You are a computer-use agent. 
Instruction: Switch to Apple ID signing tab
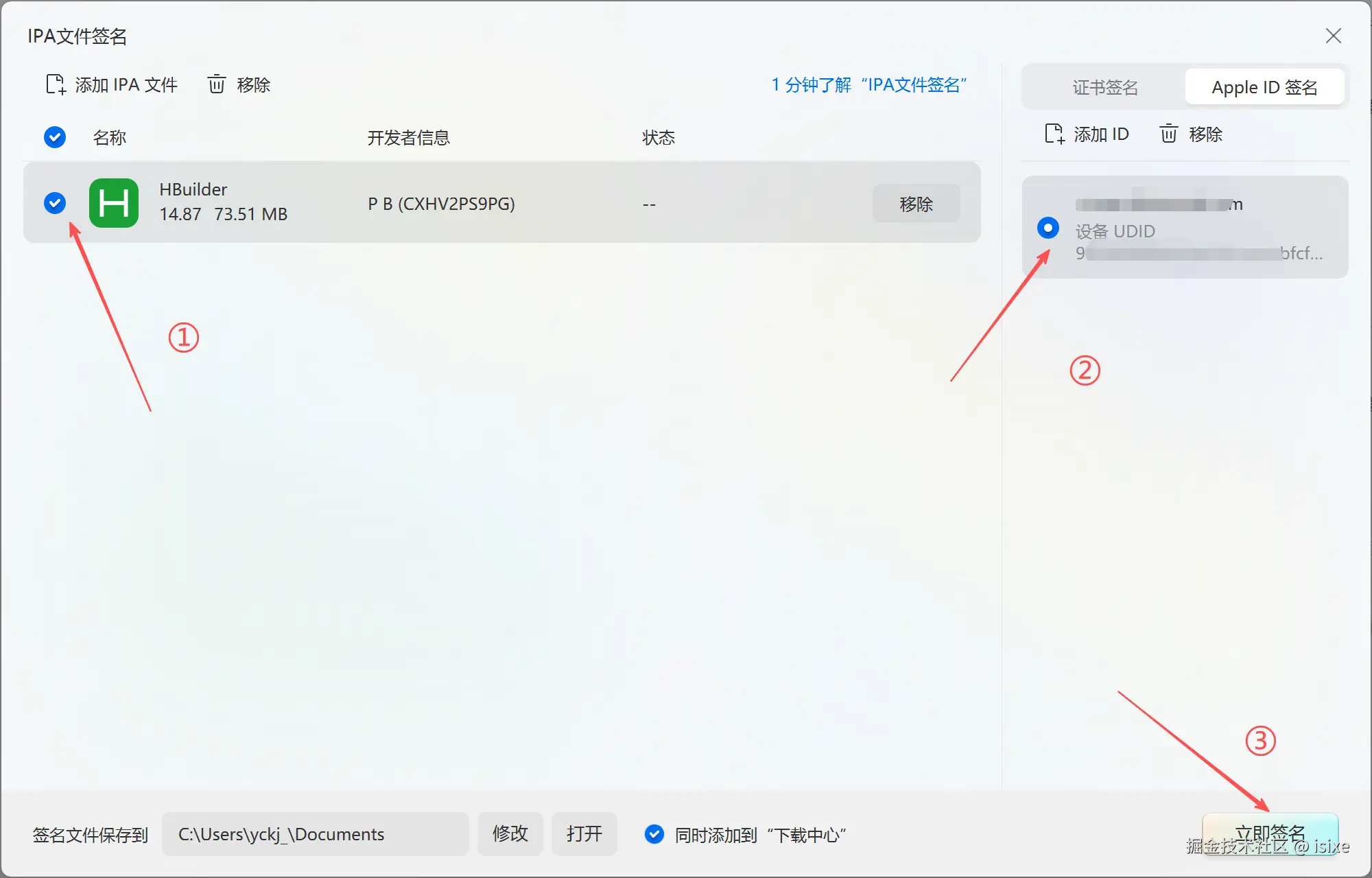click(1264, 87)
